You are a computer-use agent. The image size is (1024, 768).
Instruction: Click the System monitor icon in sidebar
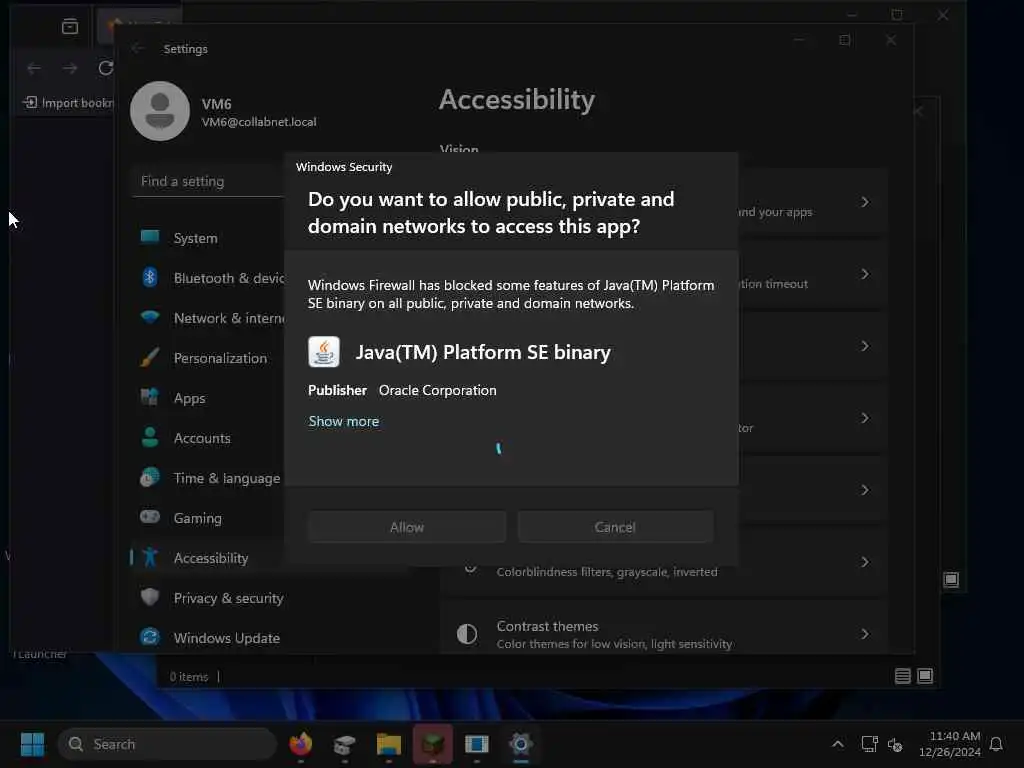(x=150, y=236)
